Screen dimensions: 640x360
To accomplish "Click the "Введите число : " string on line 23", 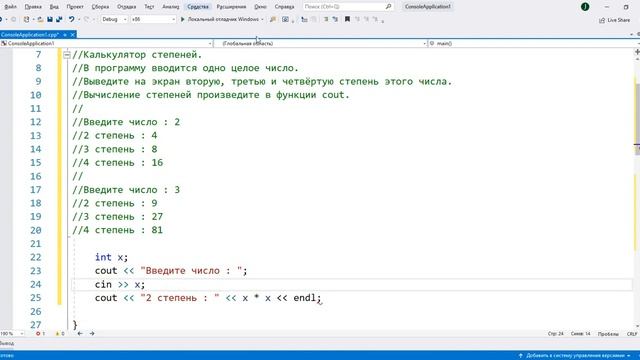I will [191, 271].
